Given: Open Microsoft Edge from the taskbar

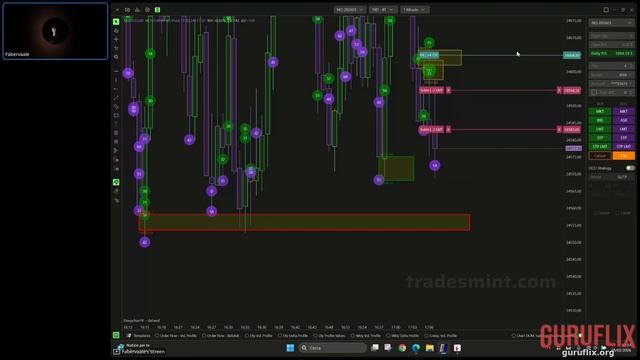Looking at the screenshot, I should pos(416,348).
